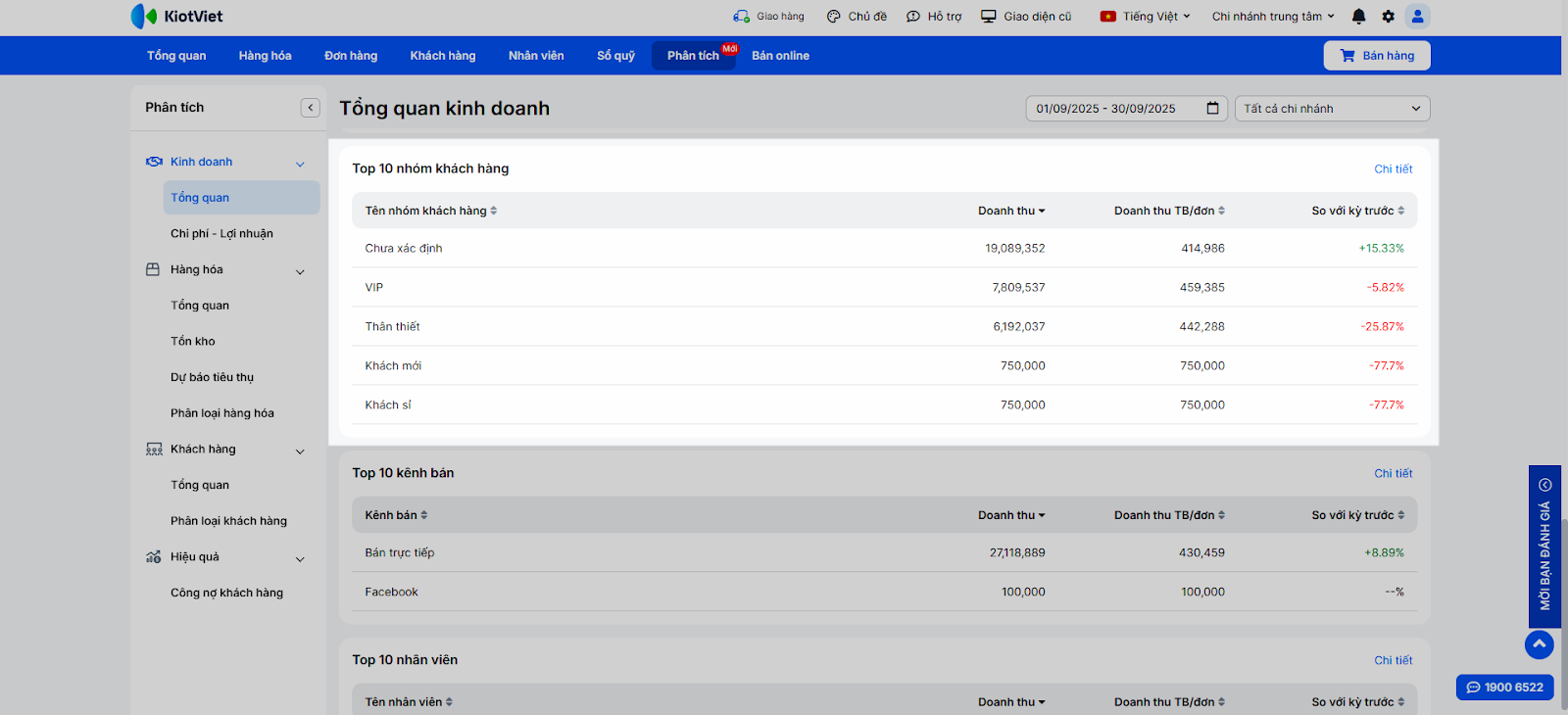Select Phân loại hàng hóa in sidebar
Image resolution: width=1568 pixels, height=715 pixels.
point(222,413)
